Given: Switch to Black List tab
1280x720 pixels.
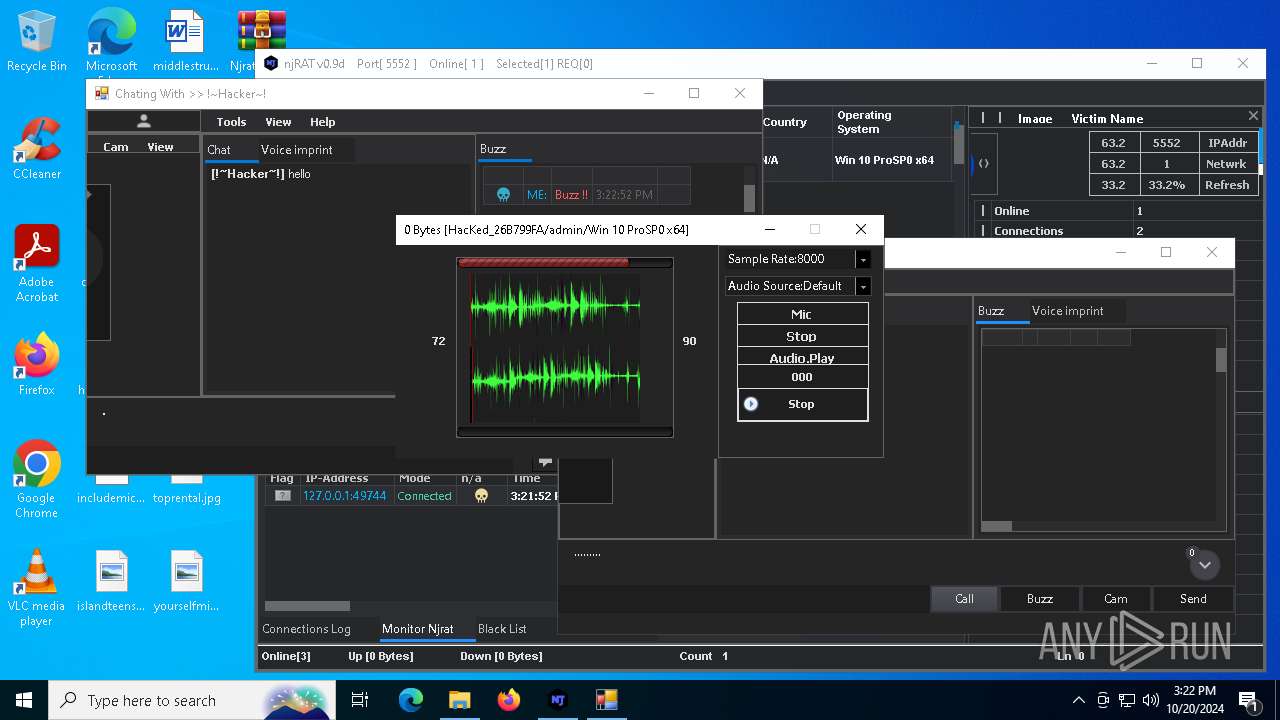Looking at the screenshot, I should [502, 629].
